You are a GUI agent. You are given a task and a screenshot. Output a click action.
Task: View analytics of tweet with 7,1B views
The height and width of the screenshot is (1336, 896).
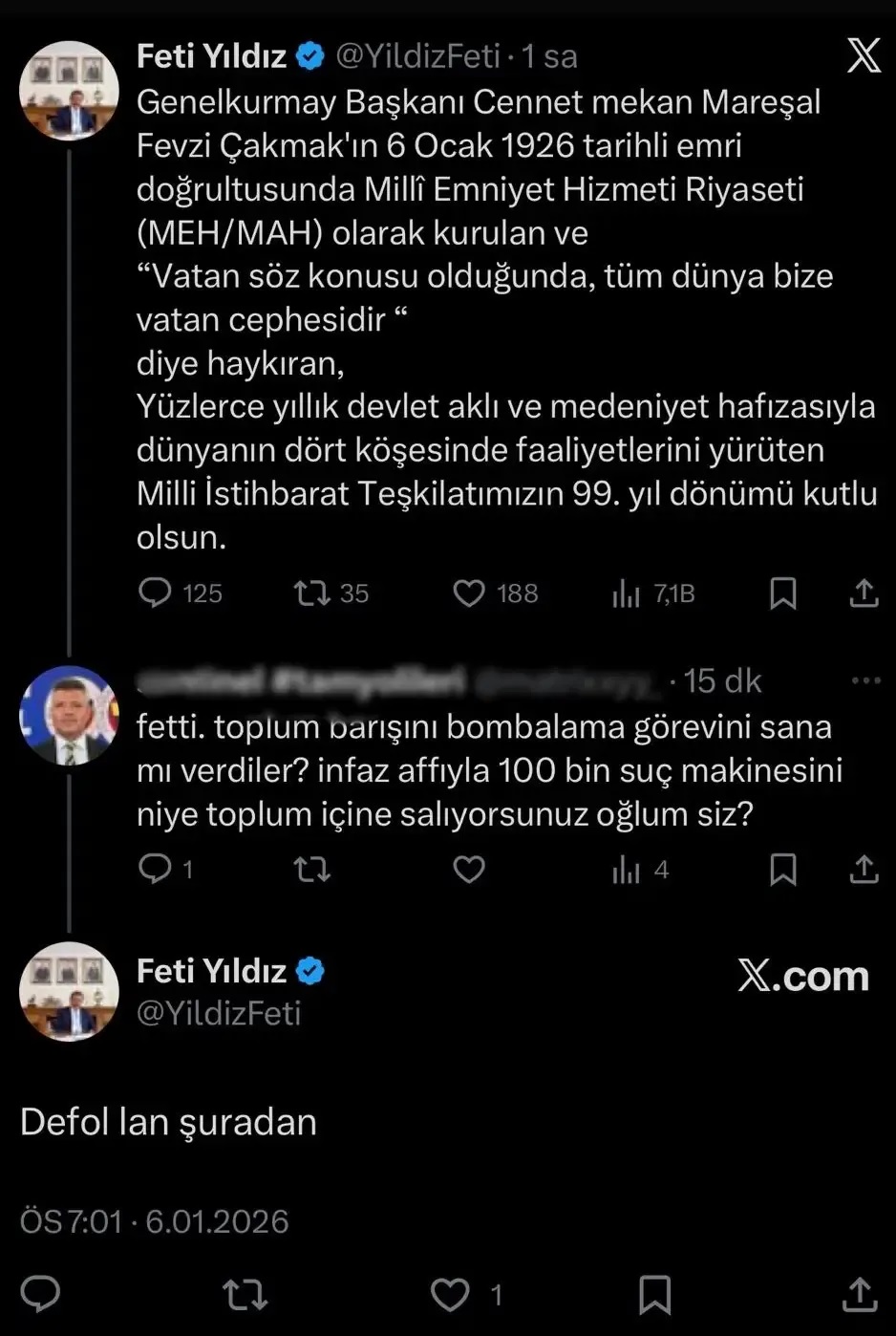point(626,593)
